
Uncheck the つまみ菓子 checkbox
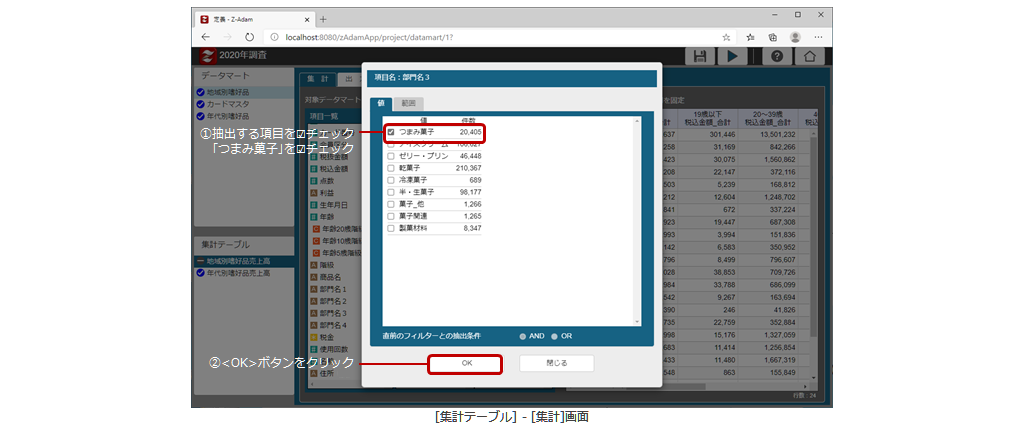click(391, 132)
